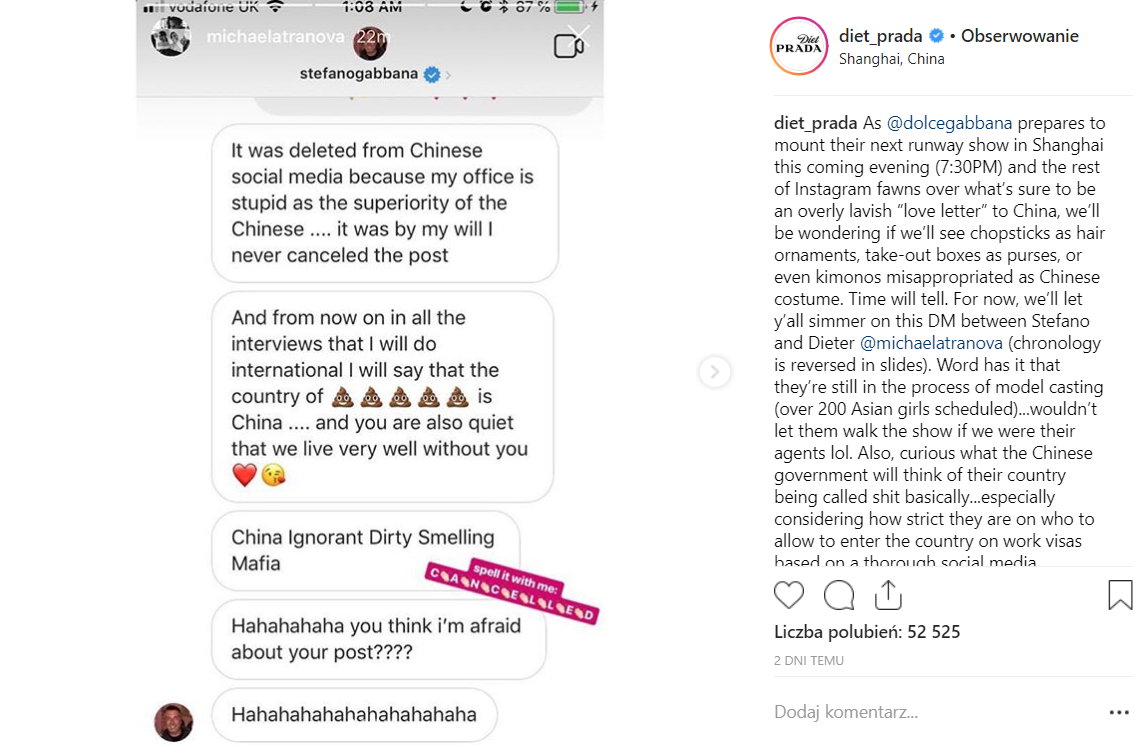
Task: Toggle the Obserwowanie following button
Action: pos(1019,36)
